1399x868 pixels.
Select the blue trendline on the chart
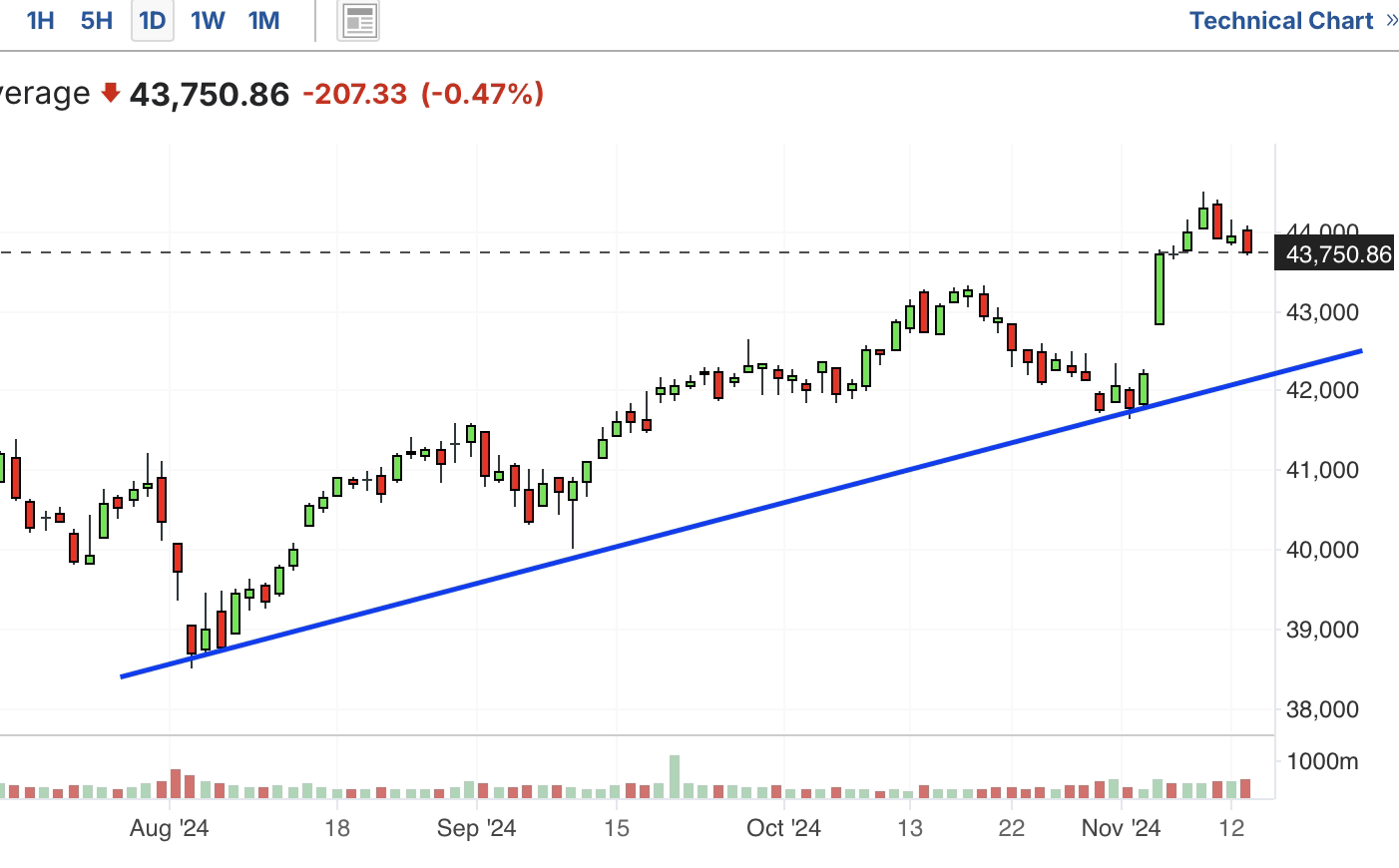(740, 514)
